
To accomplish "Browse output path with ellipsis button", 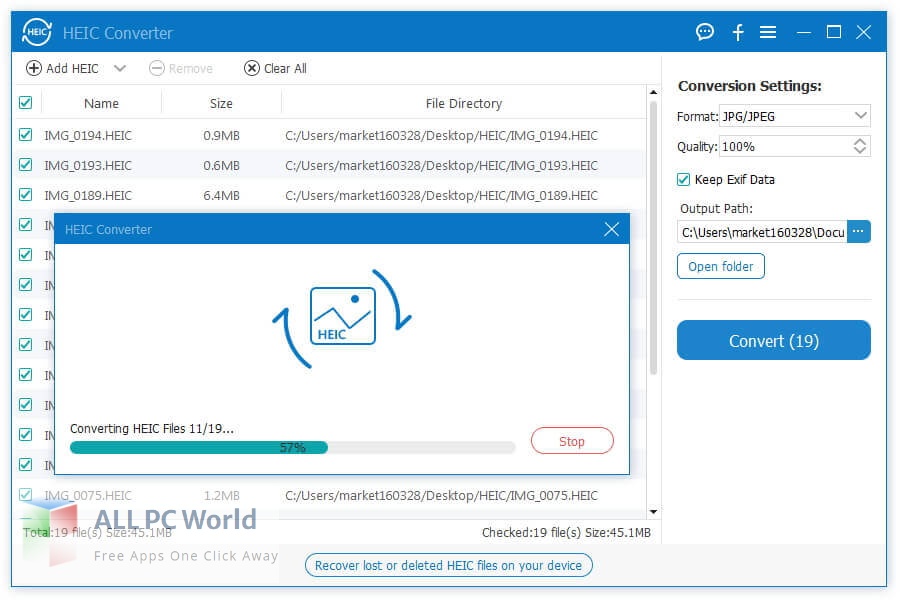I will point(859,232).
